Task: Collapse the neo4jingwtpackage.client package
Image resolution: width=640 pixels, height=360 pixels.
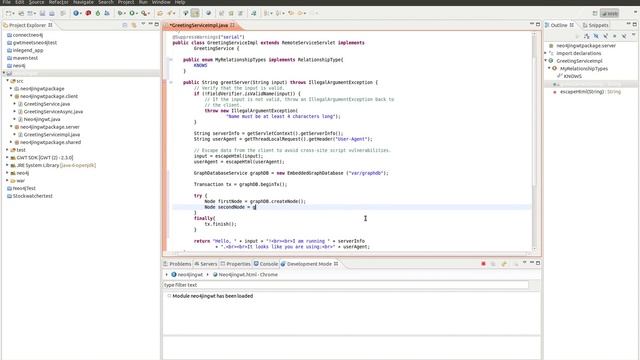Action: (x=11, y=96)
